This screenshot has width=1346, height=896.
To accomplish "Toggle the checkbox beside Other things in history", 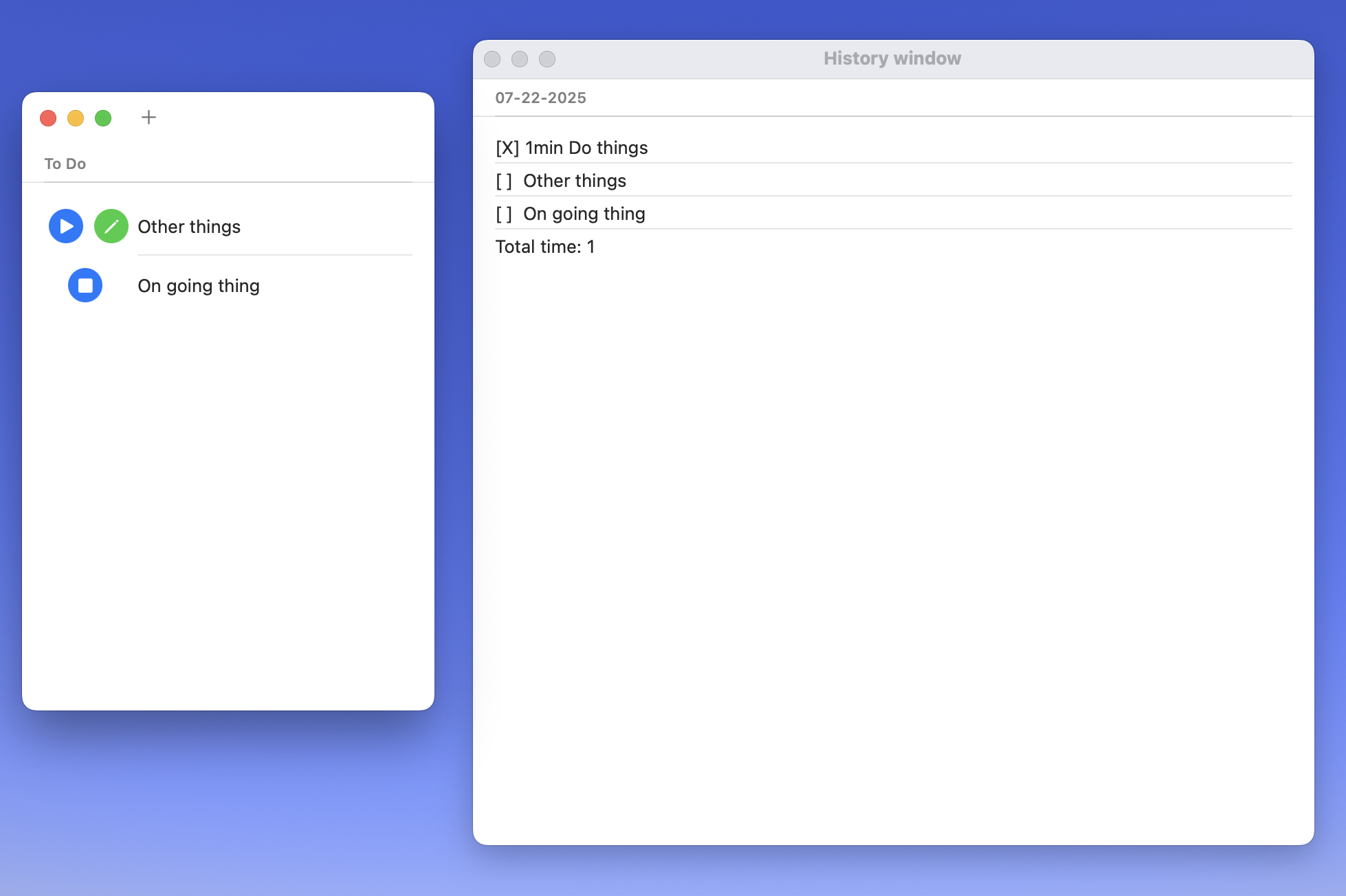I will (504, 180).
